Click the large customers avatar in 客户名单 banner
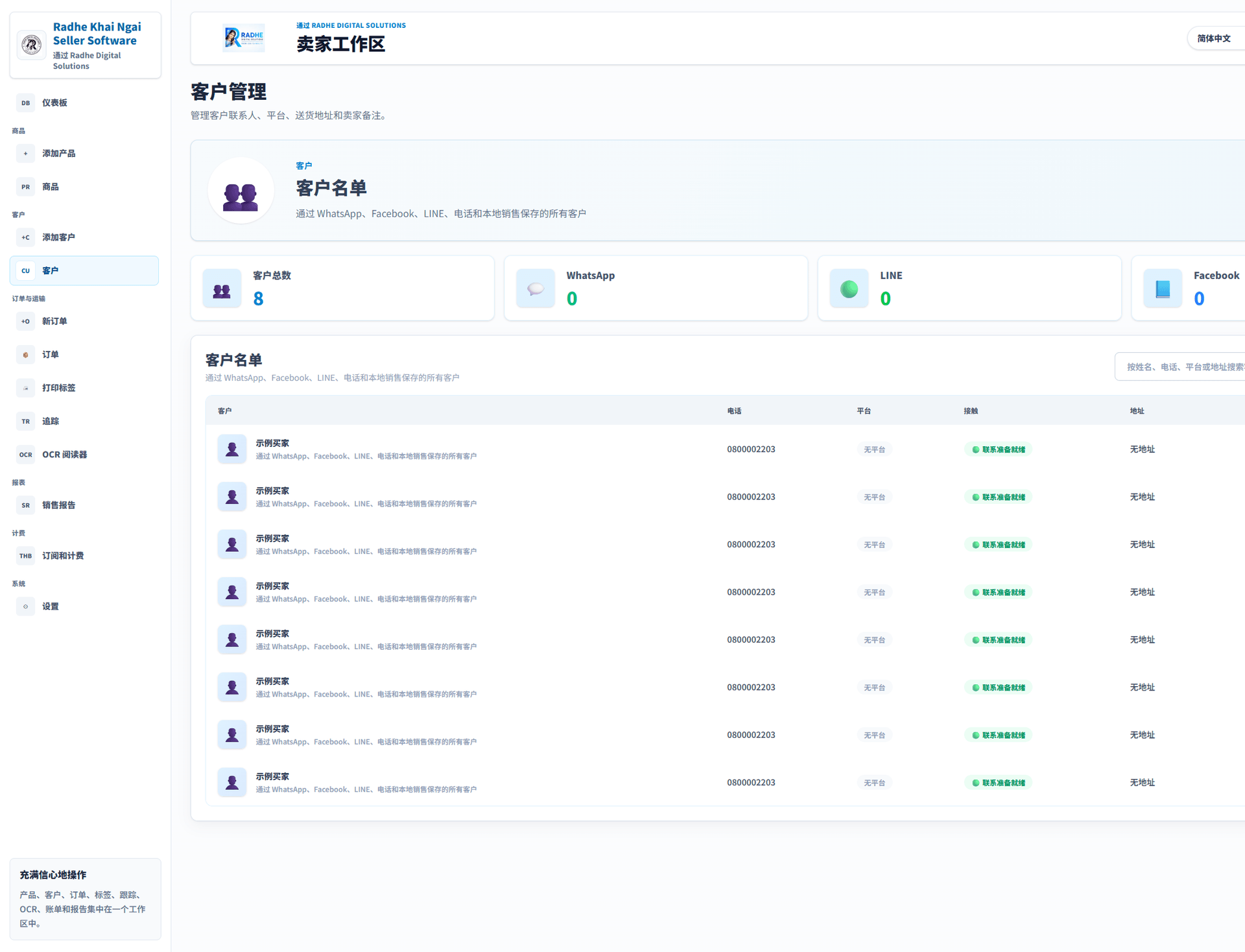The height and width of the screenshot is (952, 1245). (241, 191)
